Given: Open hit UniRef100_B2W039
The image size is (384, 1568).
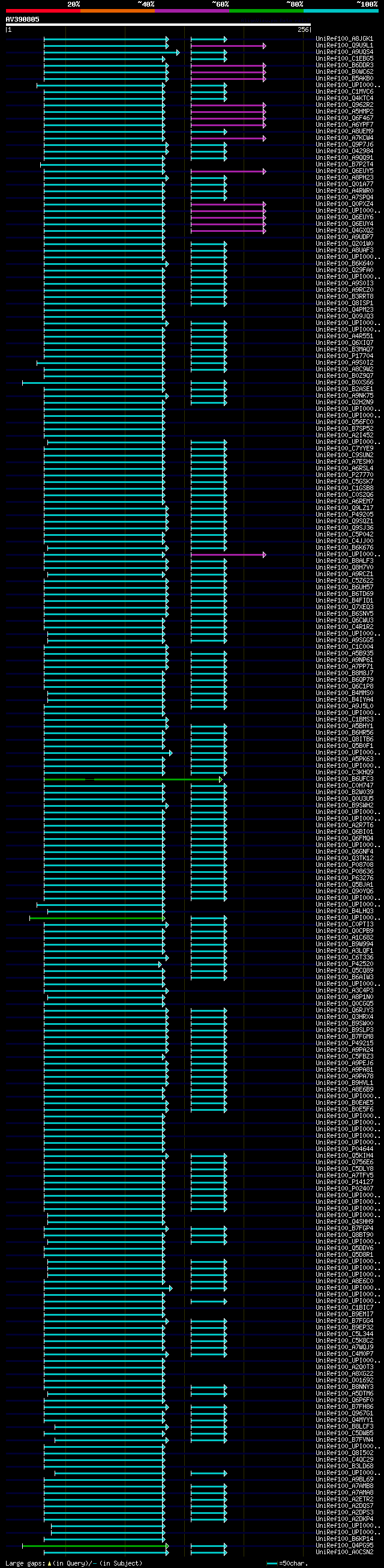Looking at the screenshot, I should pos(344,792).
